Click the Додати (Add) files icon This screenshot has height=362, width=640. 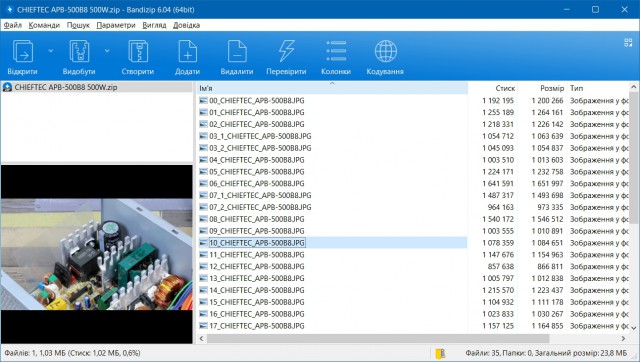[187, 51]
